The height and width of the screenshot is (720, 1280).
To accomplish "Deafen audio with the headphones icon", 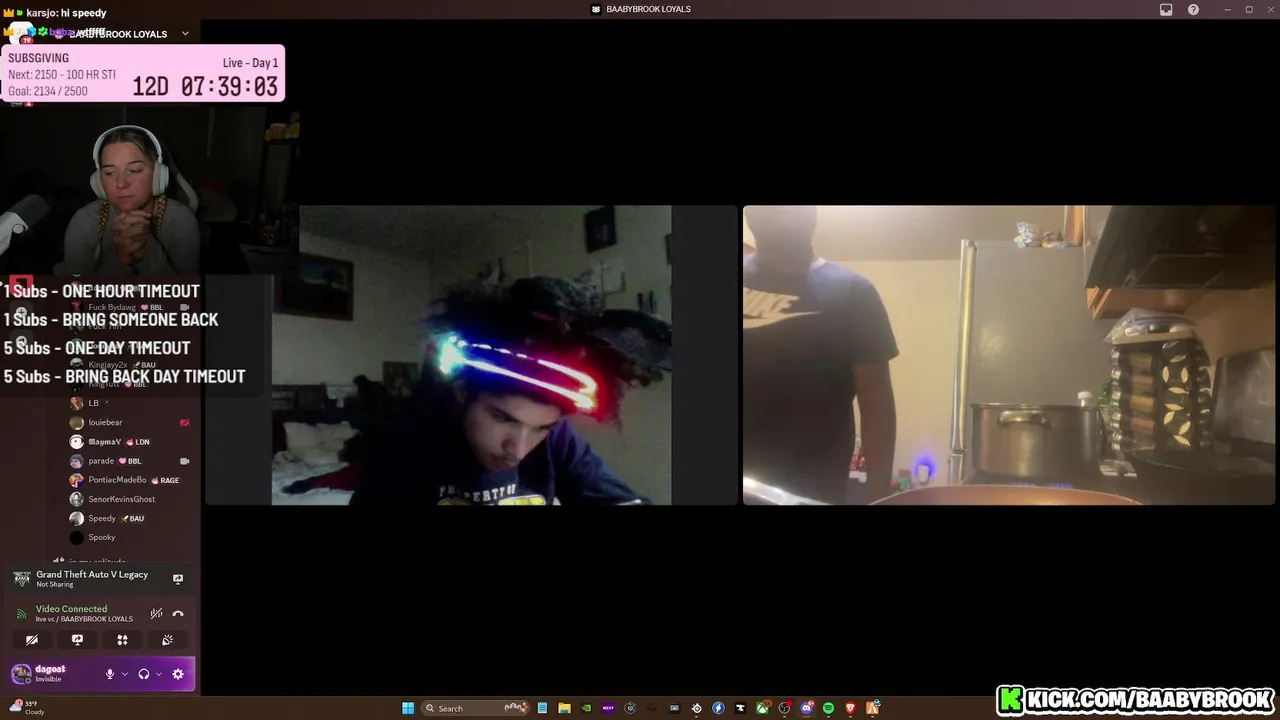I will [x=144, y=674].
